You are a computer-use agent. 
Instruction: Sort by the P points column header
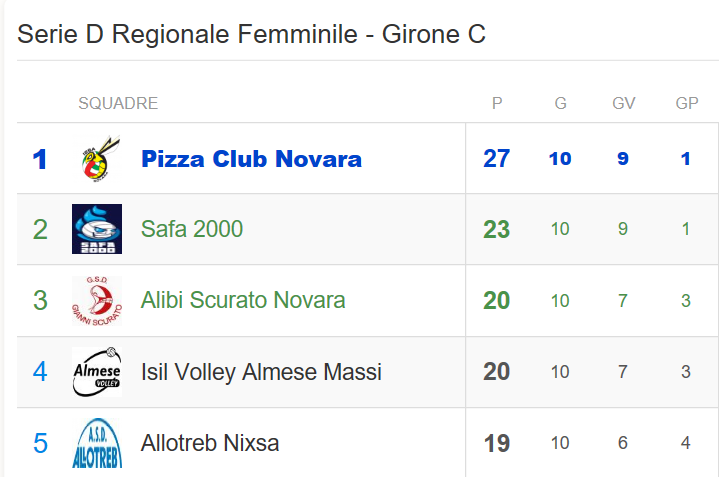click(x=497, y=103)
